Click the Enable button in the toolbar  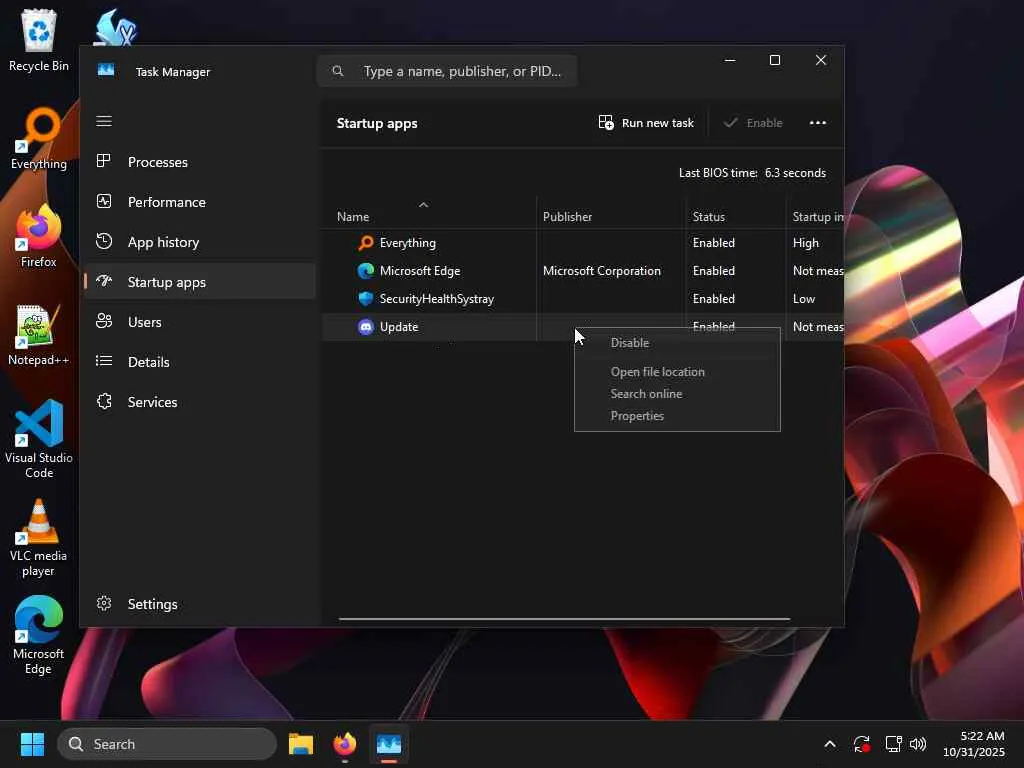tap(753, 123)
